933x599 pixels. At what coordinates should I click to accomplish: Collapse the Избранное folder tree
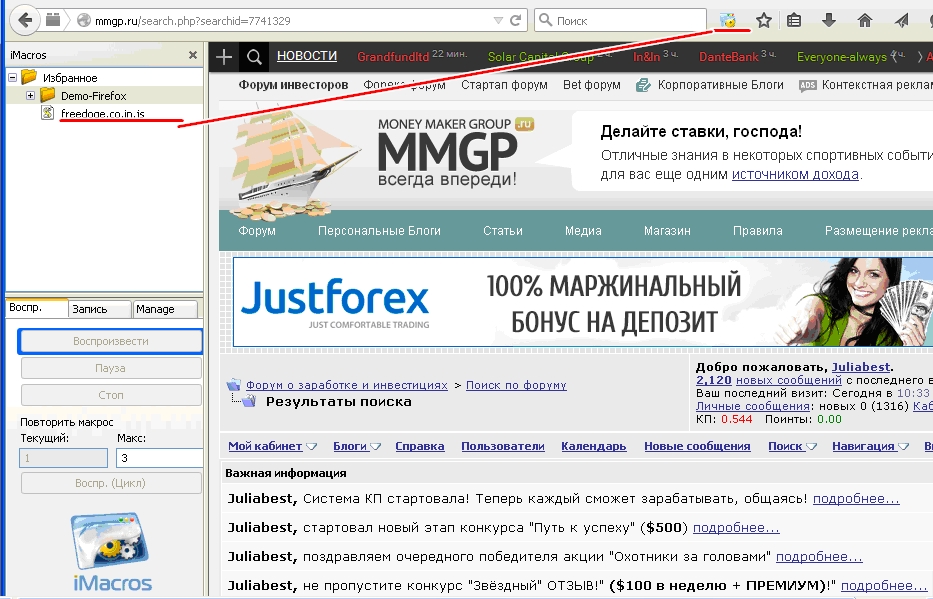coord(12,77)
